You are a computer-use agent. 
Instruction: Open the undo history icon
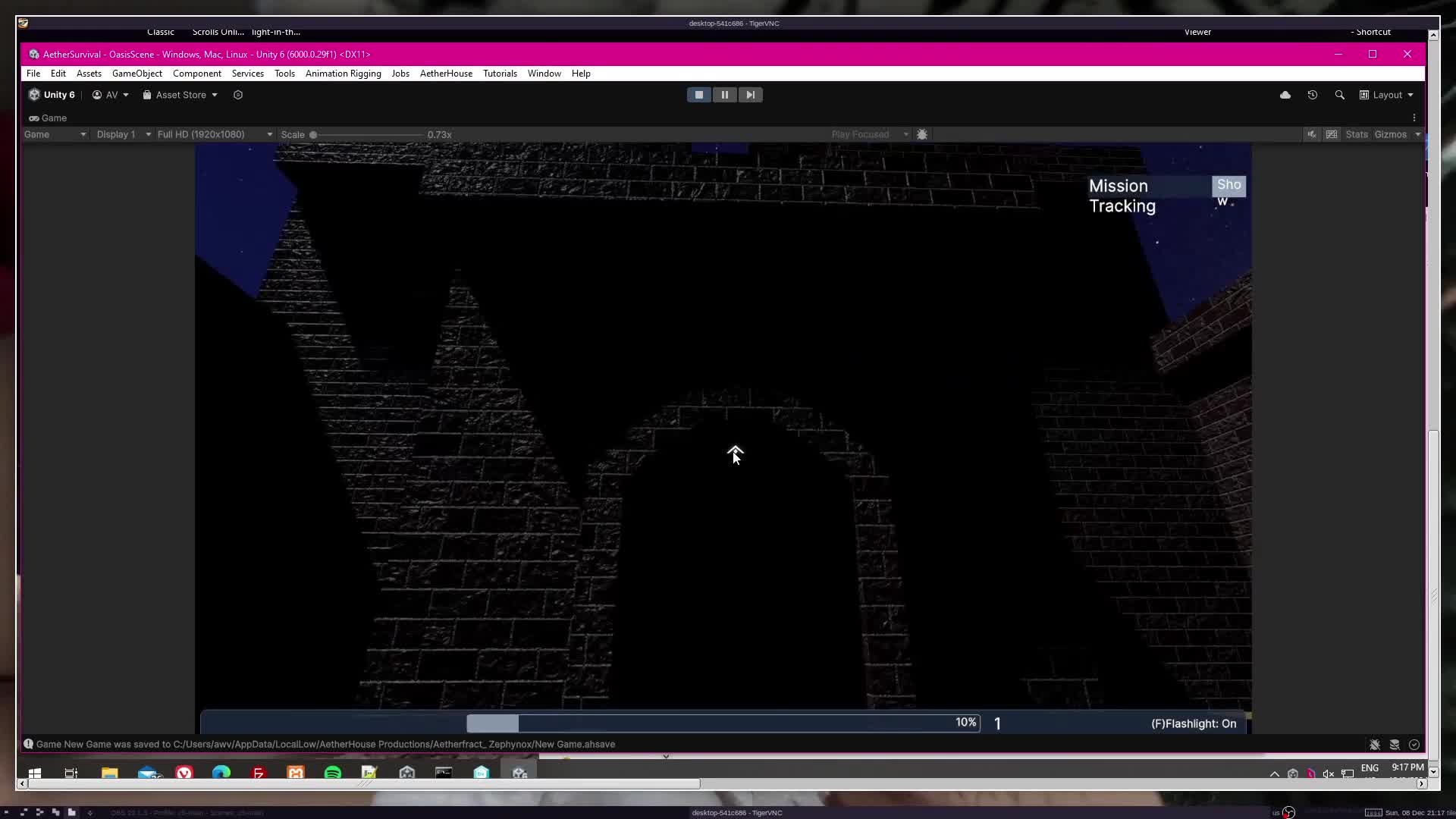(1312, 95)
